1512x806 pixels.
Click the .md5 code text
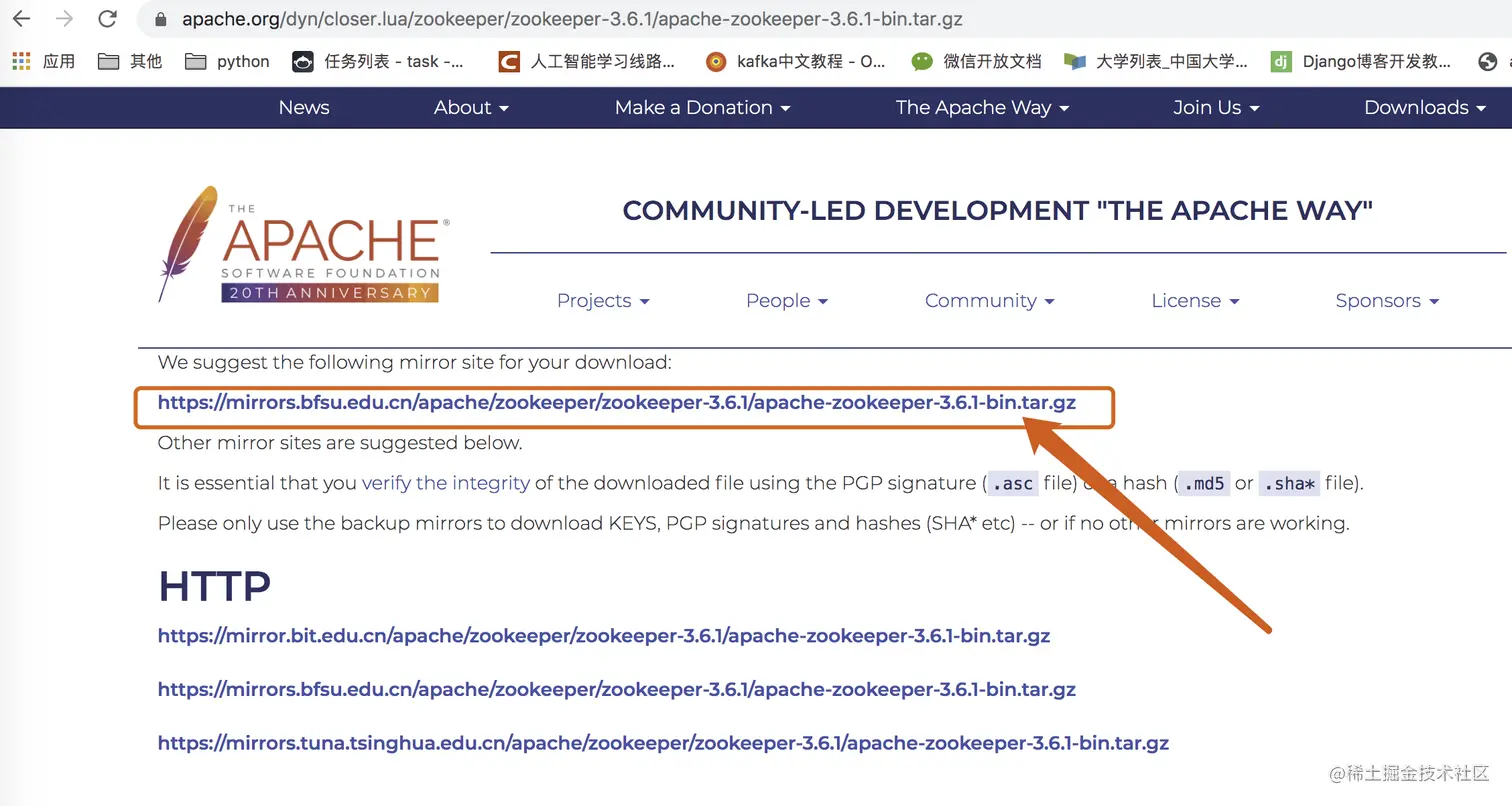[1204, 483]
